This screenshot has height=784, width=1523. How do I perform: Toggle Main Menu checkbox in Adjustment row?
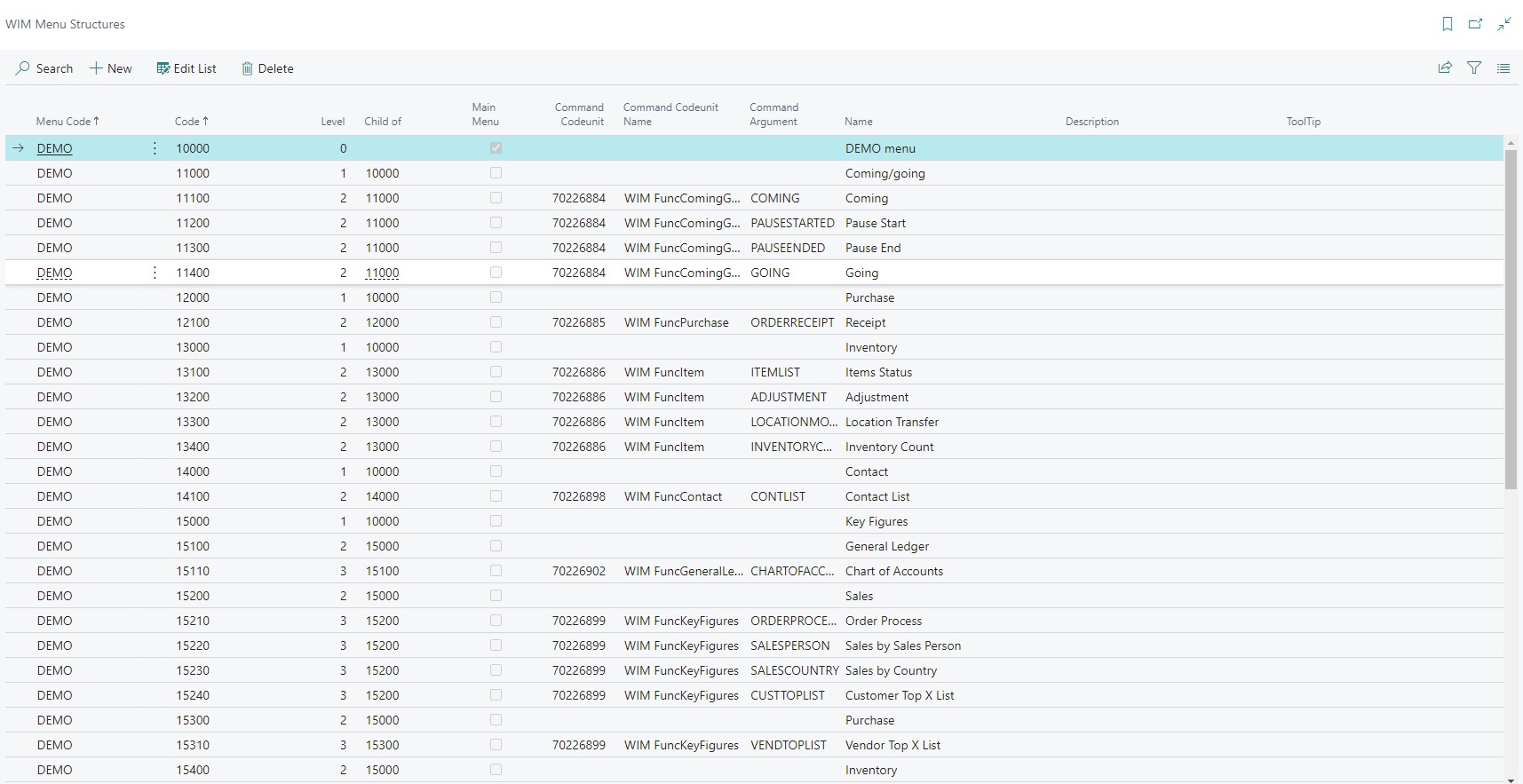(x=496, y=397)
